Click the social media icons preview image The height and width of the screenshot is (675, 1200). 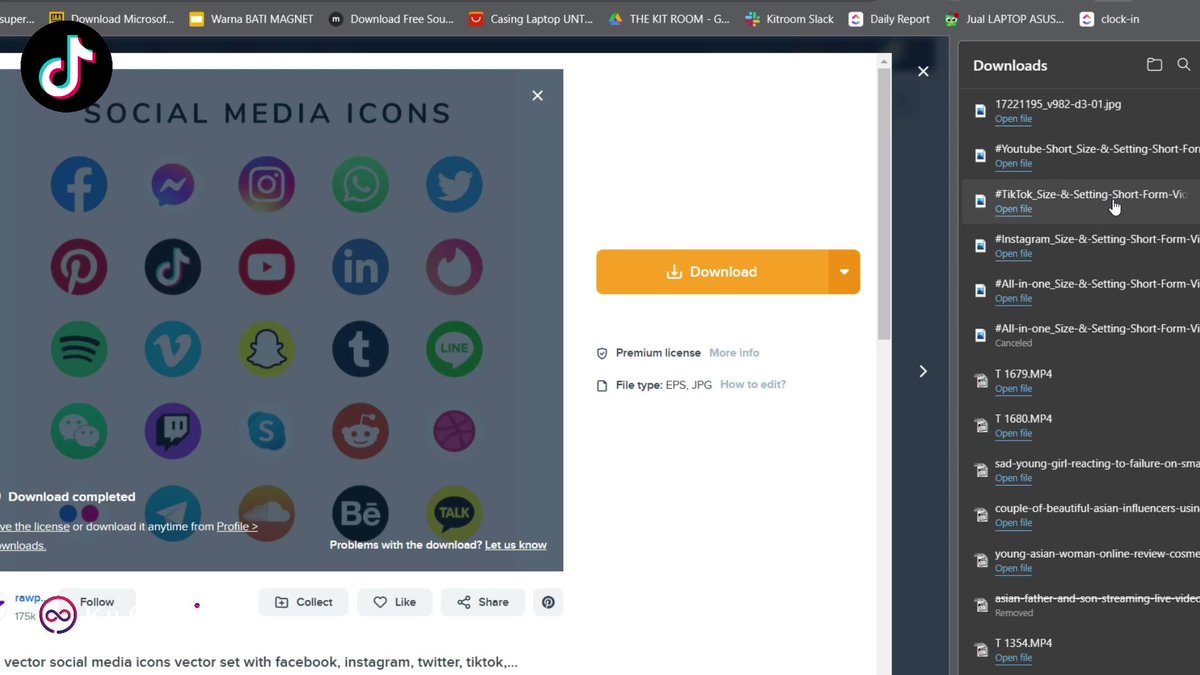[281, 320]
